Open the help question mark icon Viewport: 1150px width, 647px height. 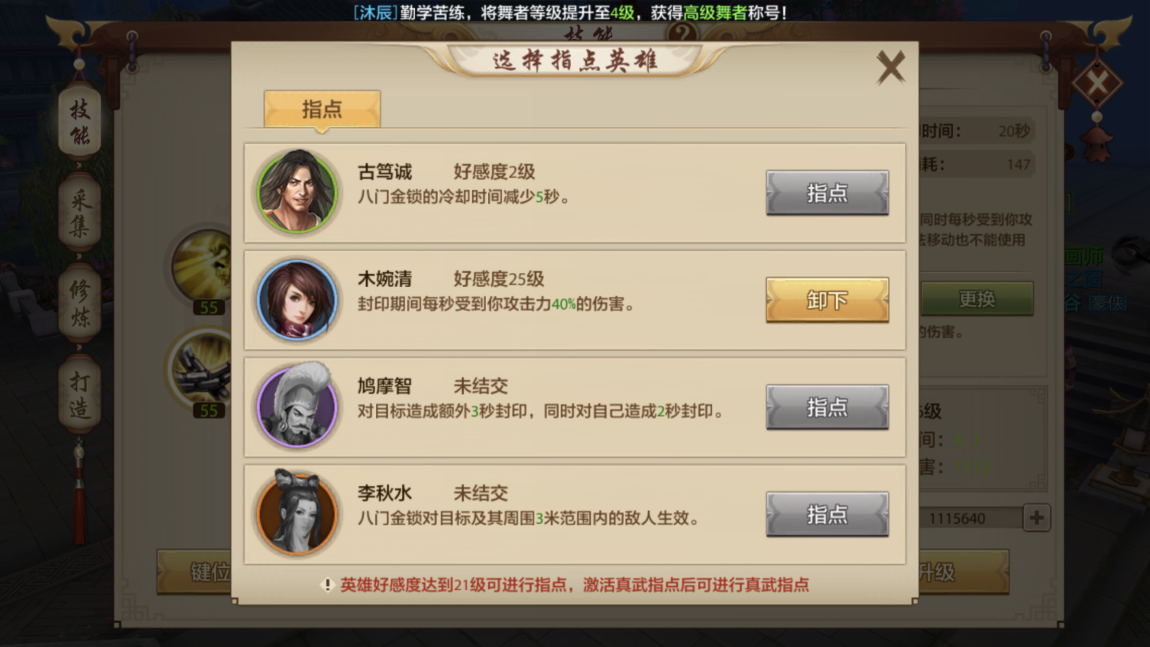682,32
